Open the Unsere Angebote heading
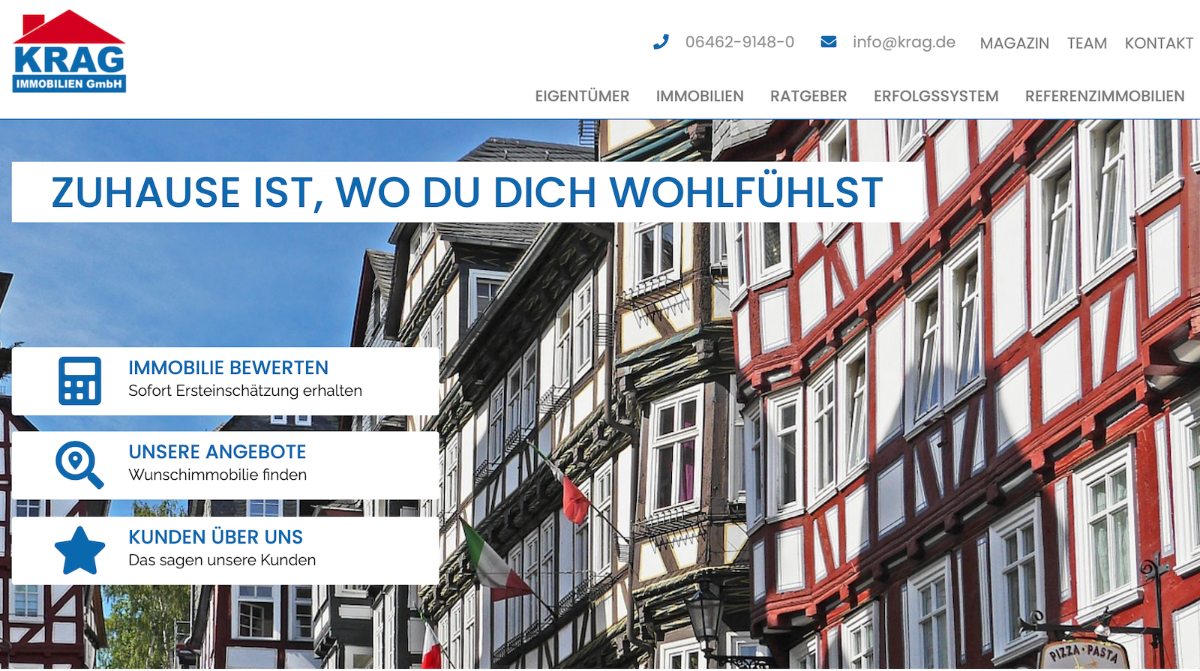This screenshot has width=1200, height=671. (x=217, y=452)
